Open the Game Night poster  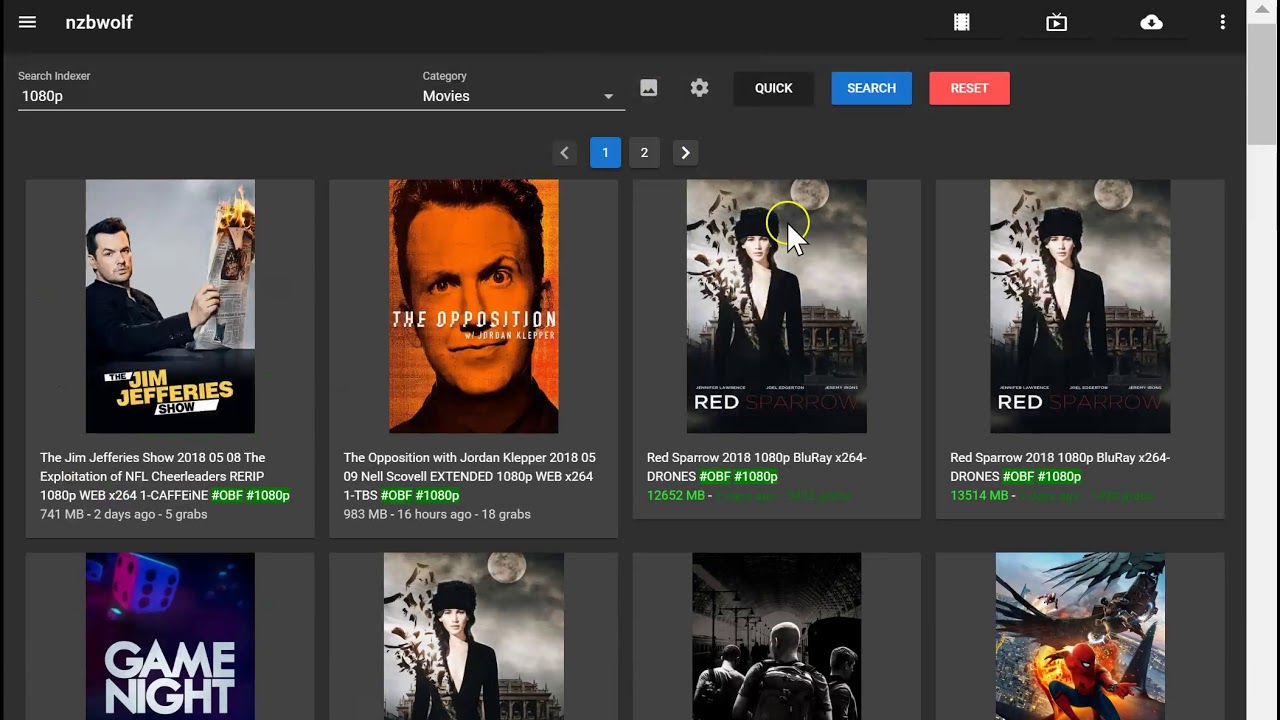click(x=170, y=636)
